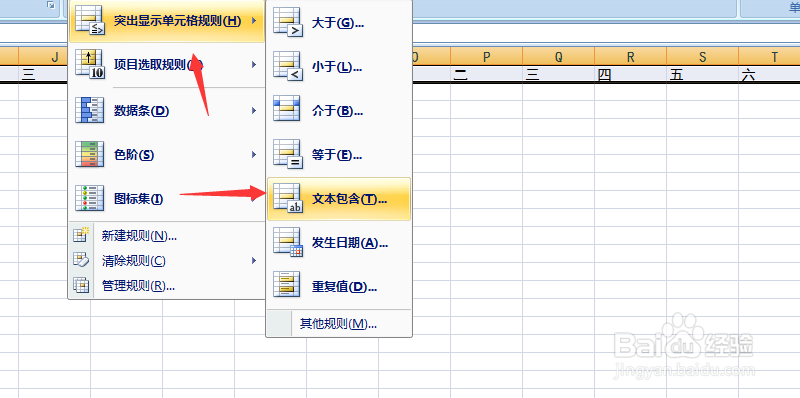Viewport: 800px width, 398px height.
Task: Open the 色阶(S) menu entry
Action: click(167, 155)
